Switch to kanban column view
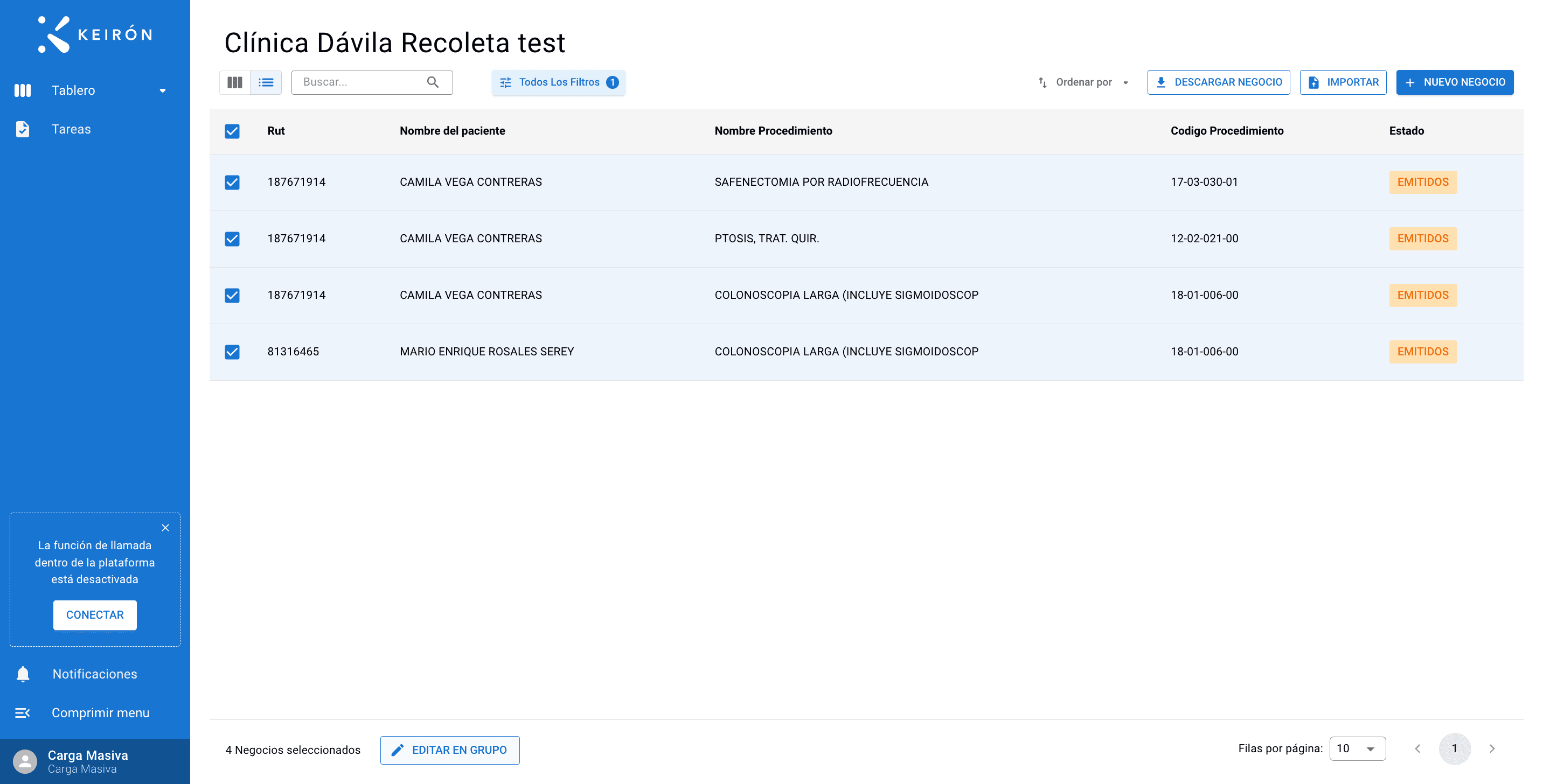1543x784 pixels. click(x=235, y=82)
